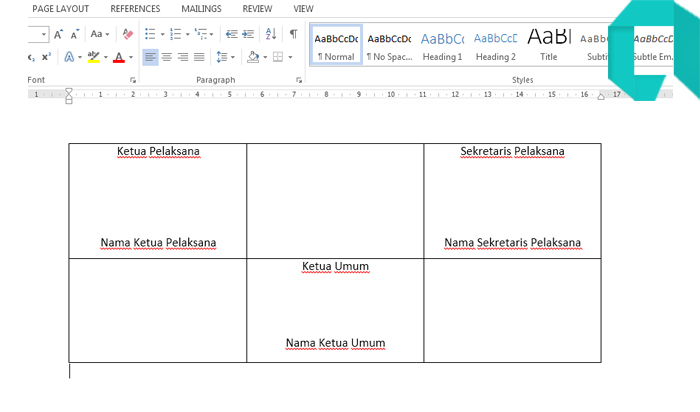Increase font size with Grow Font icon
The width and height of the screenshot is (700, 412).
pyautogui.click(x=58, y=34)
